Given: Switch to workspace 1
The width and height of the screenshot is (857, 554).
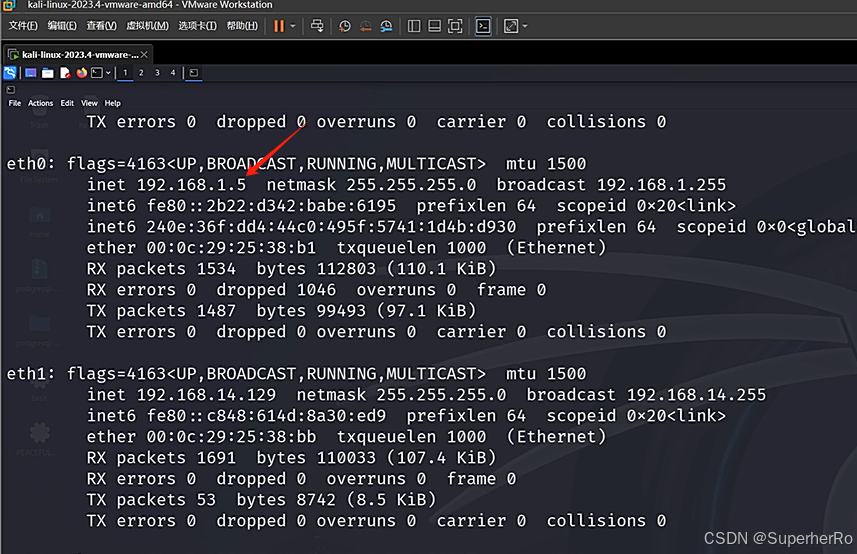Looking at the screenshot, I should [x=125, y=73].
